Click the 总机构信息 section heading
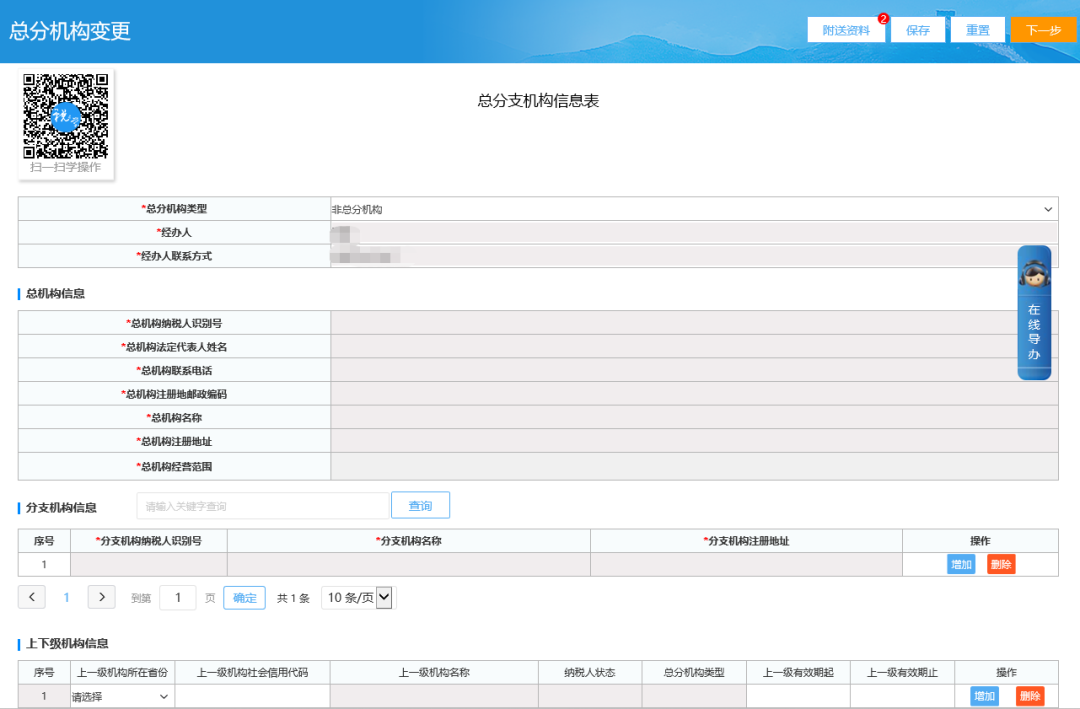 [55, 294]
